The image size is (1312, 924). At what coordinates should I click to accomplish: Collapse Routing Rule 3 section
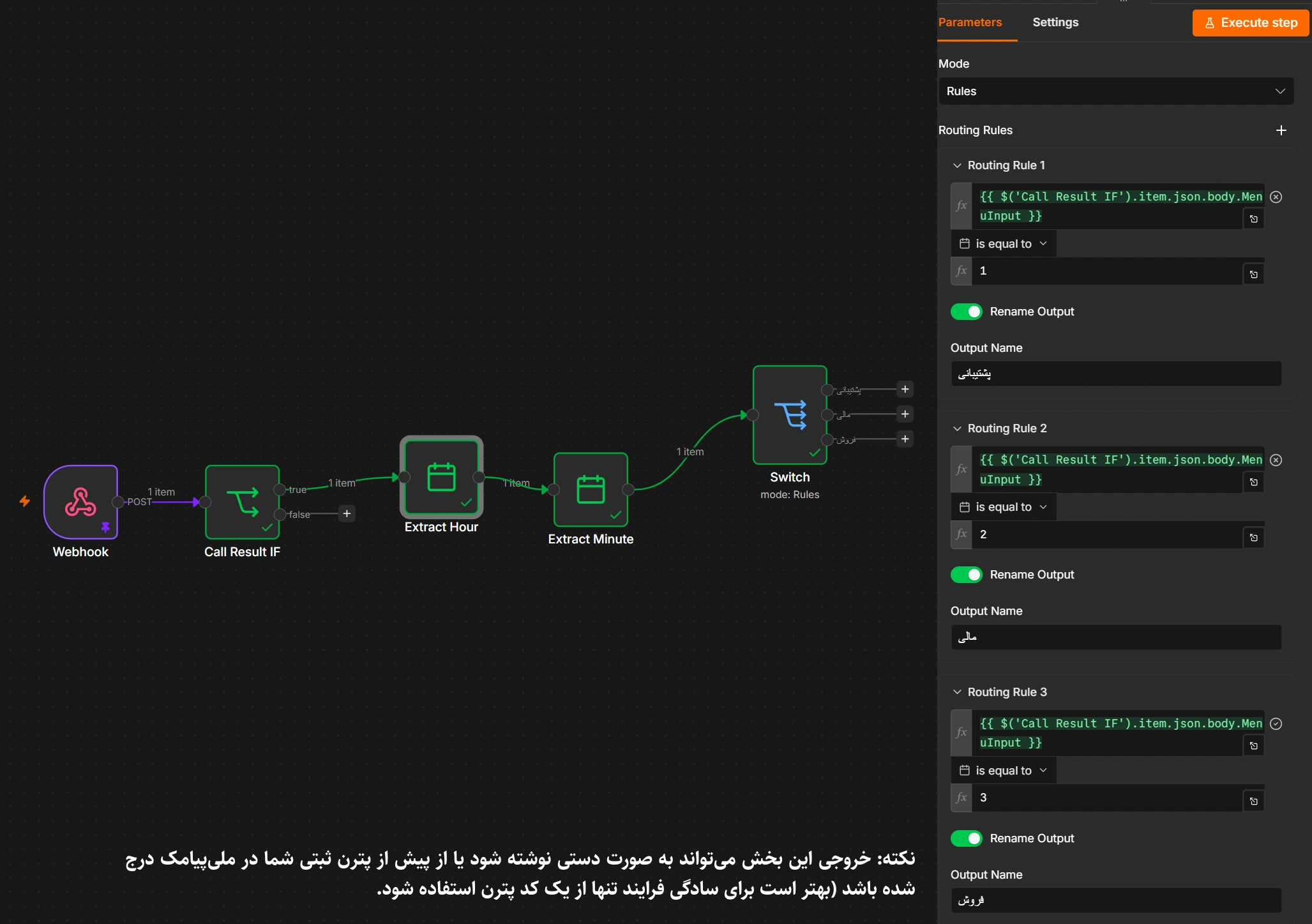point(957,692)
